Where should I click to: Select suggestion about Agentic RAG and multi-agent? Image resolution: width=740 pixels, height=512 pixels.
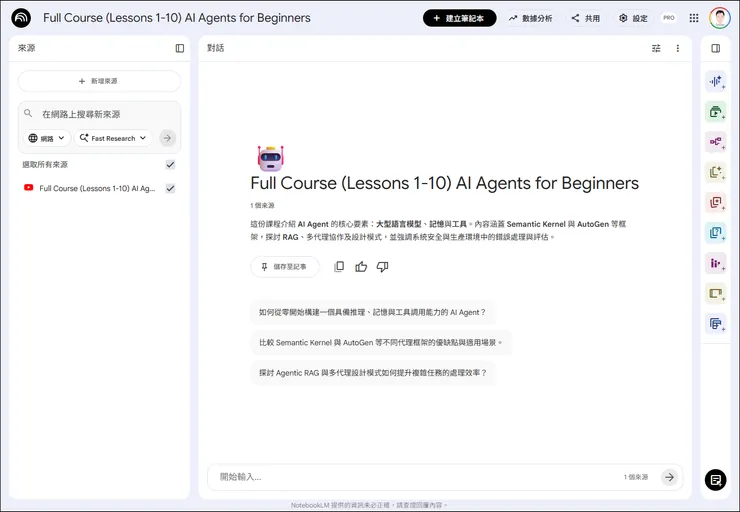(x=373, y=373)
